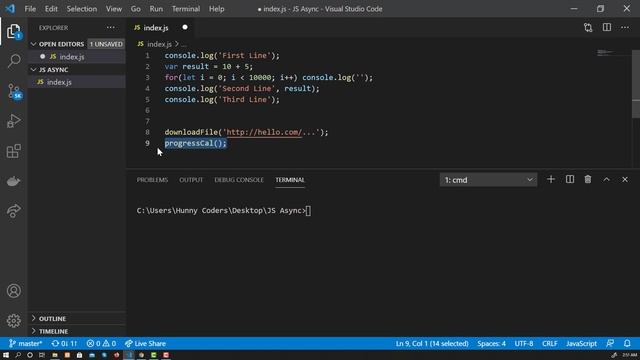Change language mode via JavaScript
The image size is (640, 360).
point(581,344)
